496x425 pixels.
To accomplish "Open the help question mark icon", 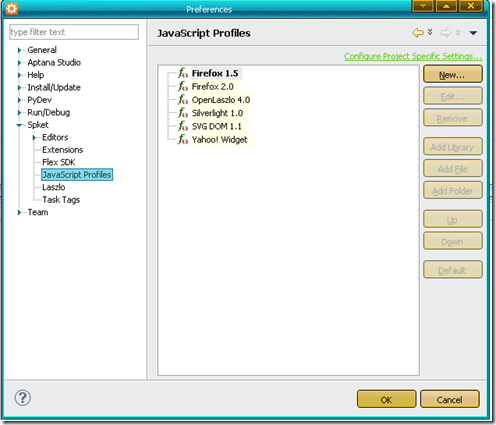I will pos(23,397).
